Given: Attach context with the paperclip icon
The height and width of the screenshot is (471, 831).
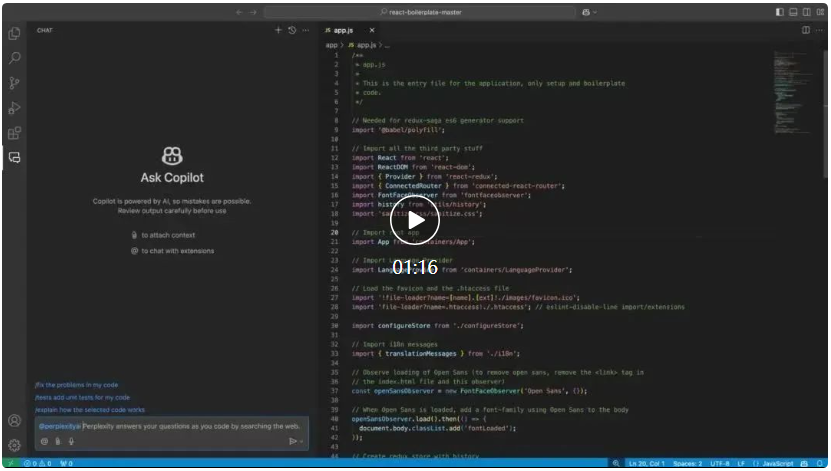Looking at the screenshot, I should point(58,441).
